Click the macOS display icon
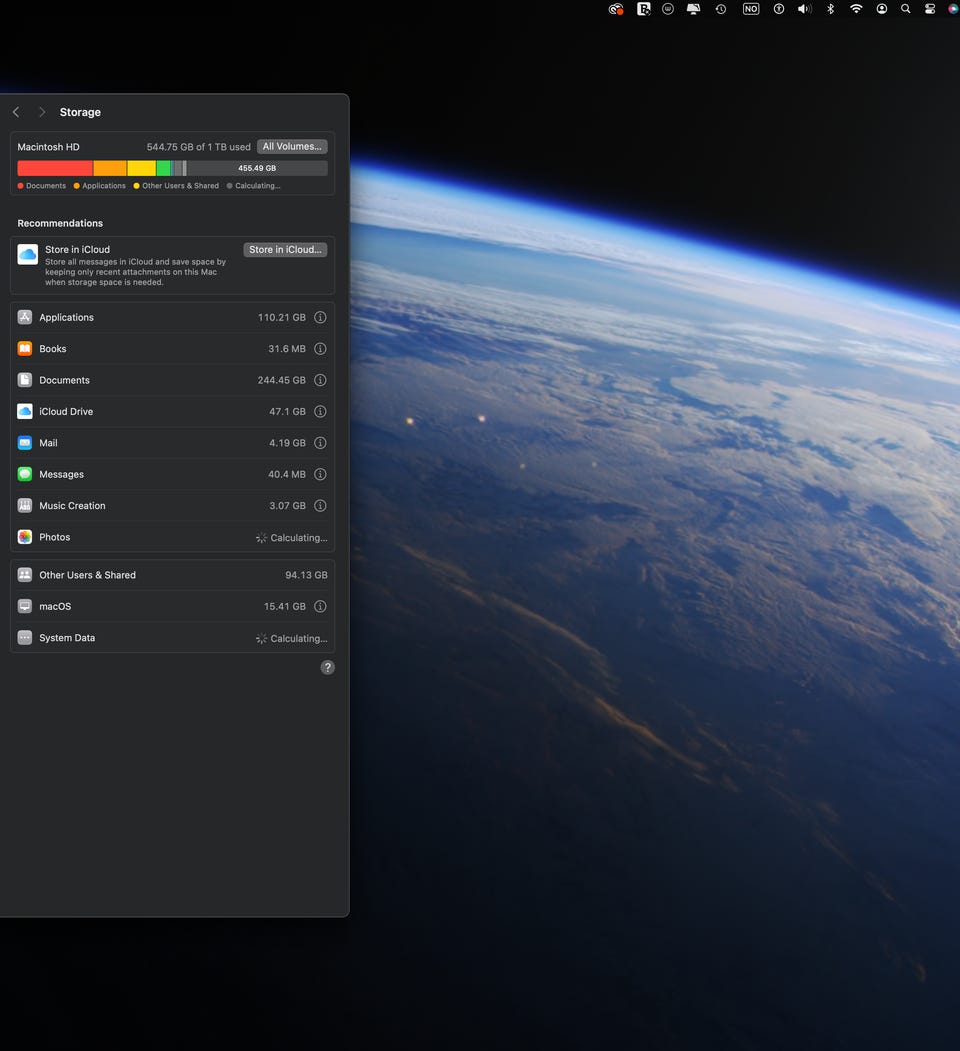960x1051 pixels. (25, 607)
